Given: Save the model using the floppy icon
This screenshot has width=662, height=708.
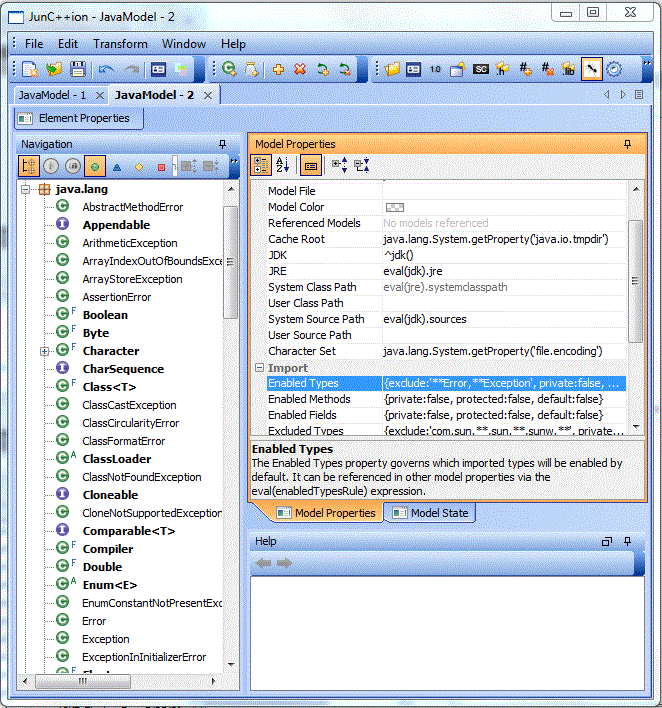Looking at the screenshot, I should click(78, 69).
